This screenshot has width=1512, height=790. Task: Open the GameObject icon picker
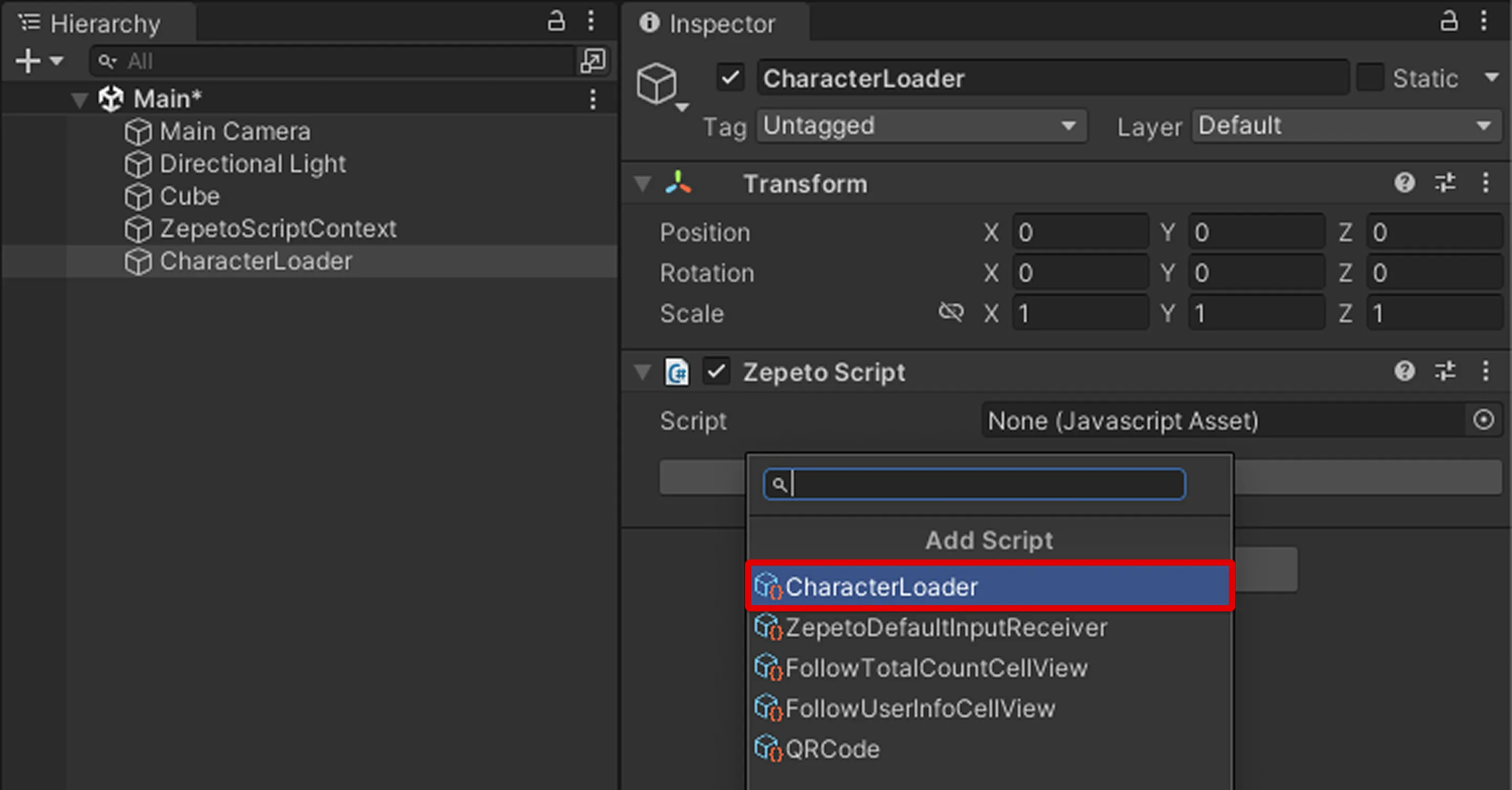[661, 86]
